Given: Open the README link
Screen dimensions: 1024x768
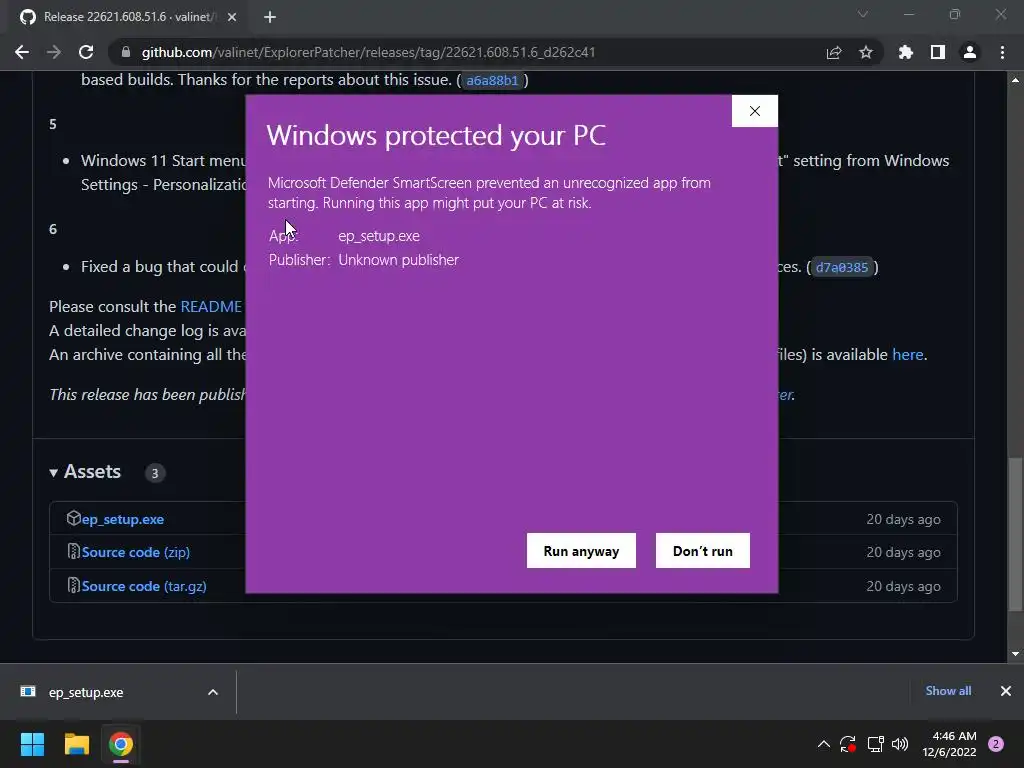Looking at the screenshot, I should pyautogui.click(x=211, y=306).
